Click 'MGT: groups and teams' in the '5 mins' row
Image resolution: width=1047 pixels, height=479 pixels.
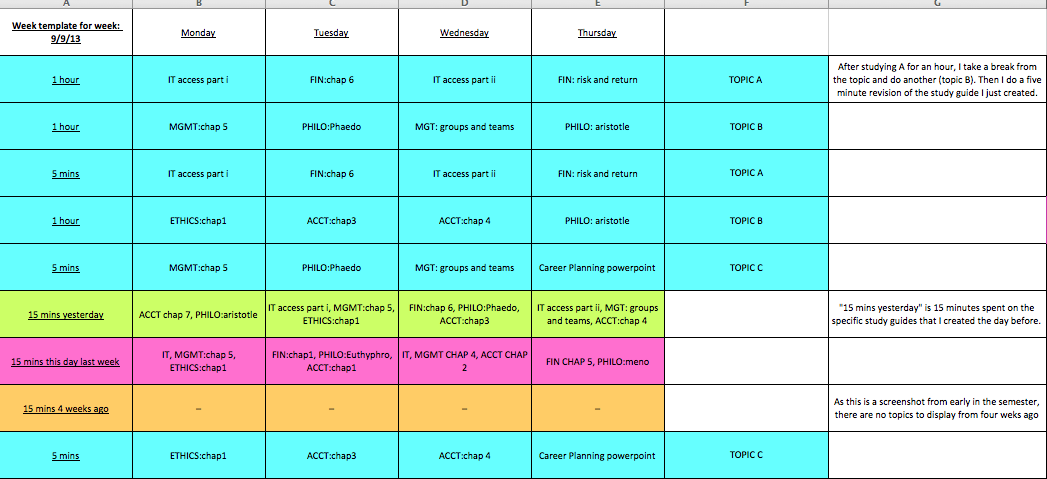point(464,267)
